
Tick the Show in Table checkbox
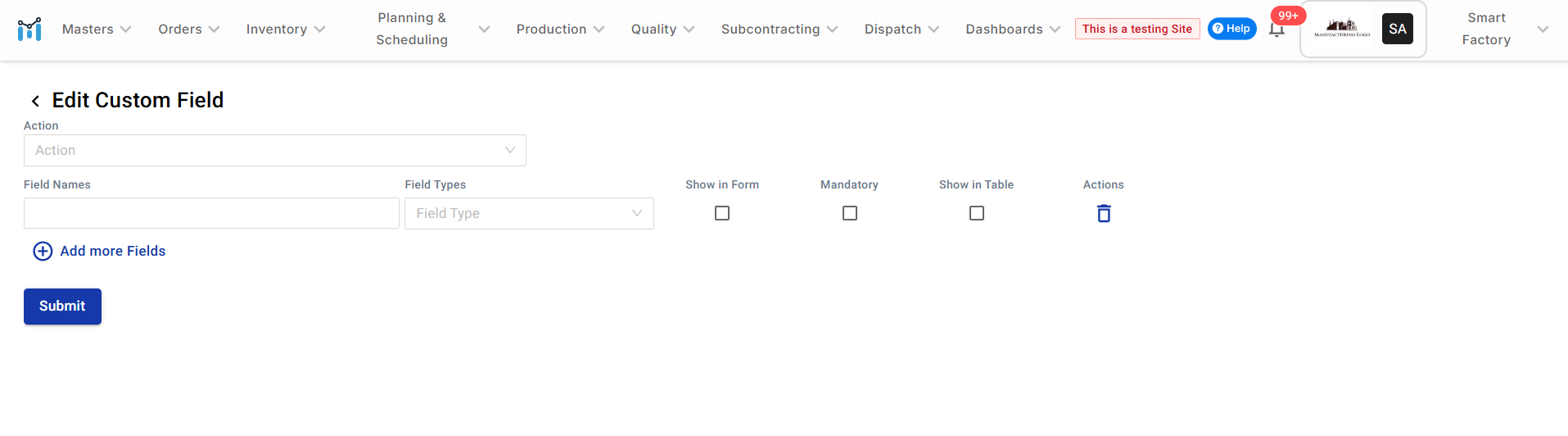[x=977, y=213]
